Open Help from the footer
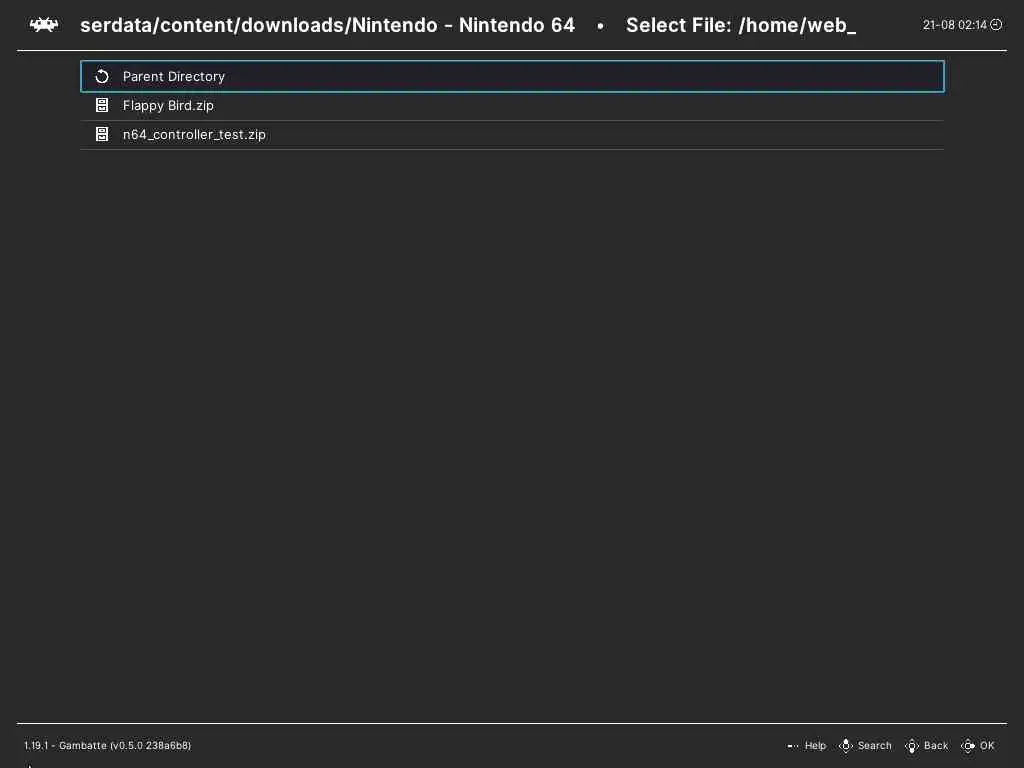Image resolution: width=1024 pixels, height=768 pixels. pyautogui.click(x=815, y=746)
